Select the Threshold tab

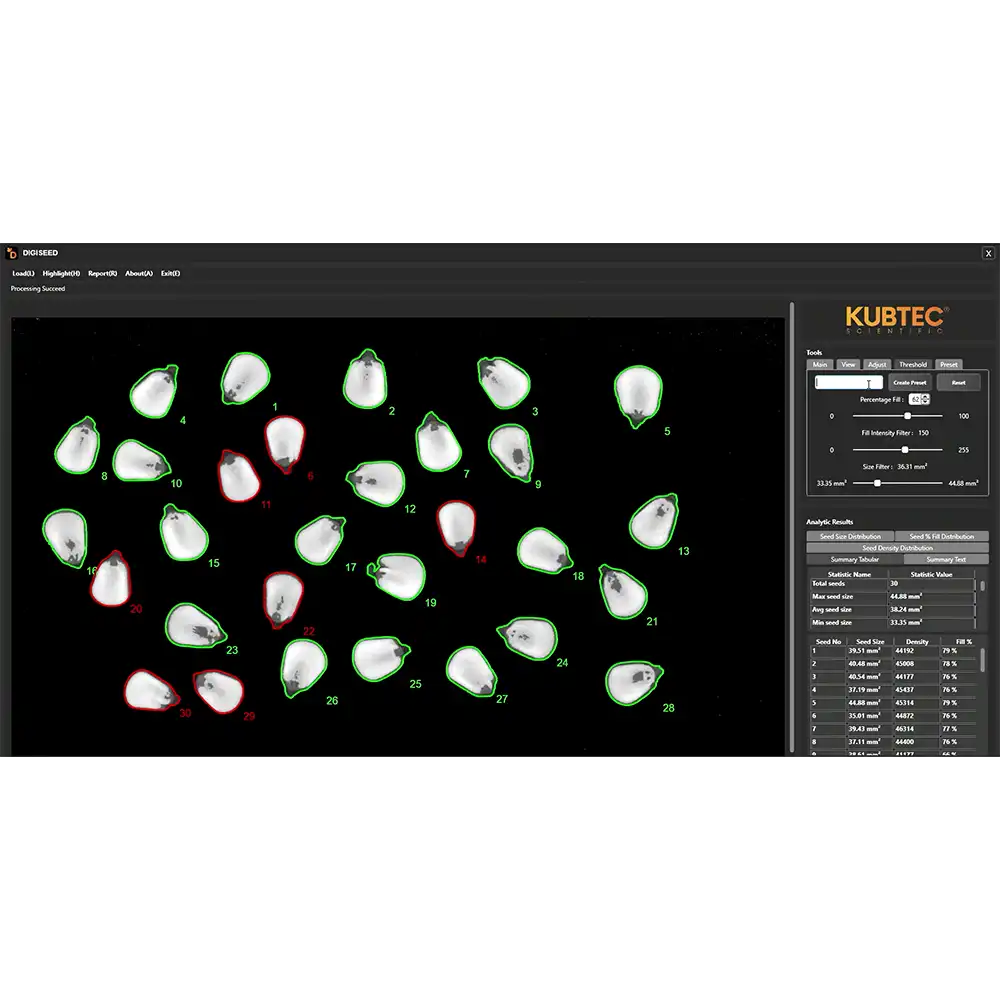[913, 364]
